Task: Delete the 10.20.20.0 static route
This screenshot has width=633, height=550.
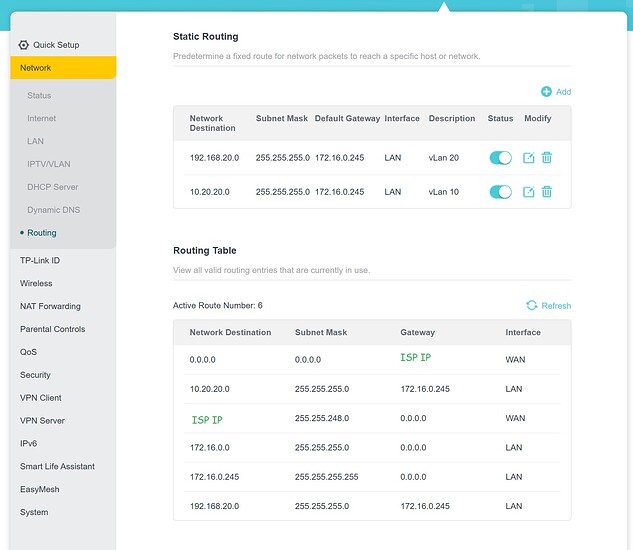Action: pos(547,192)
